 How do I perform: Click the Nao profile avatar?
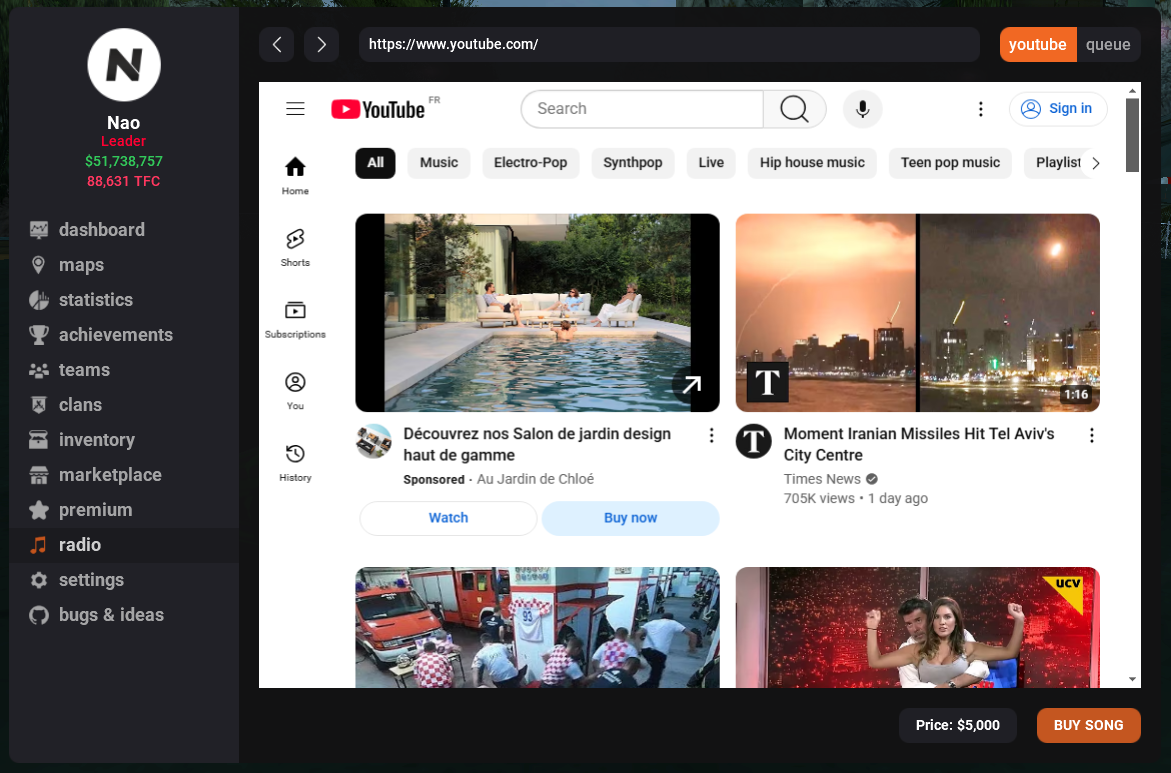pos(124,65)
